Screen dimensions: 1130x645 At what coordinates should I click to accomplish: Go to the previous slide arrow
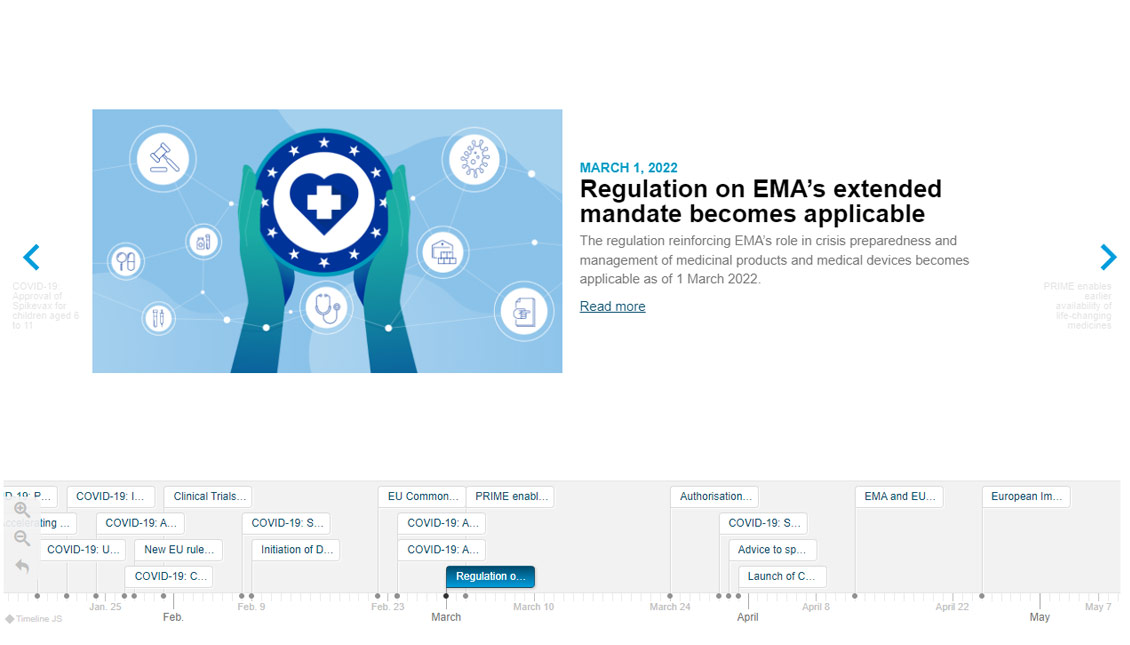[x=31, y=257]
